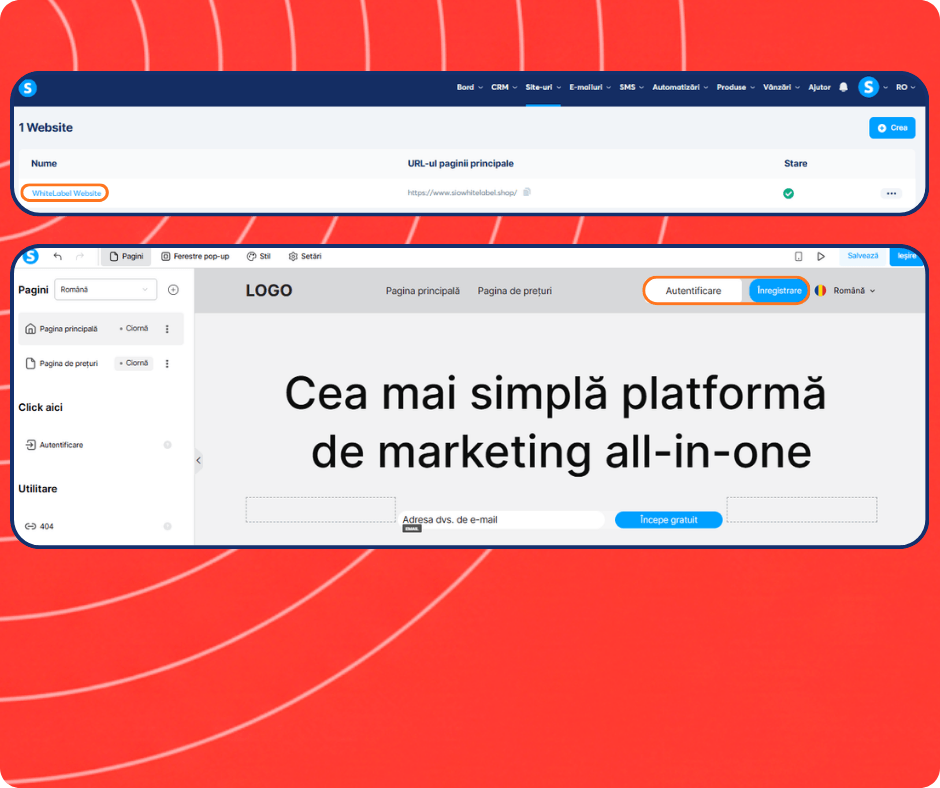This screenshot has height=788, width=940.
Task: Copy the homepage URL icon
Action: (527, 193)
